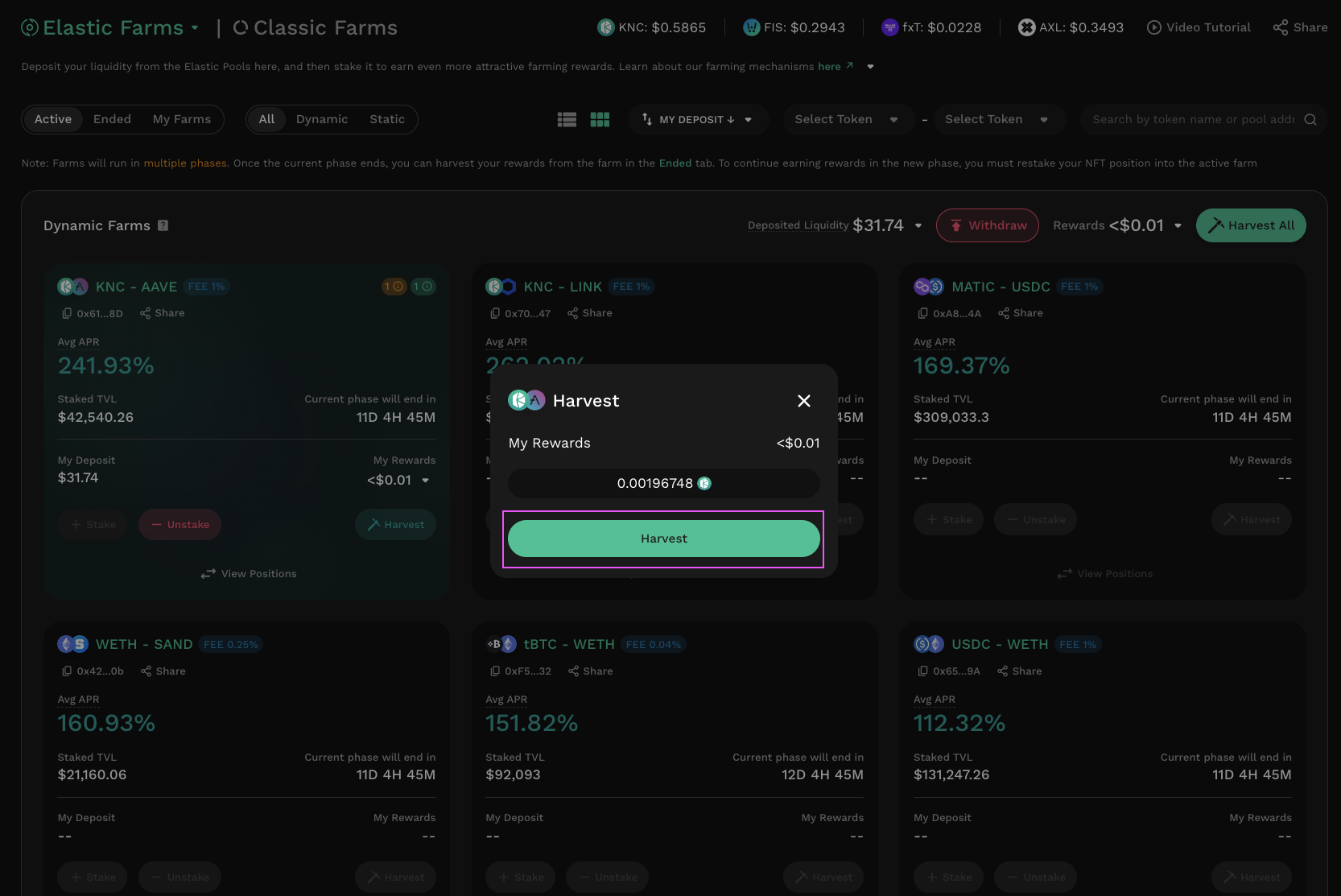Click the Dynamic Farms info icon
1341x896 pixels.
click(163, 225)
